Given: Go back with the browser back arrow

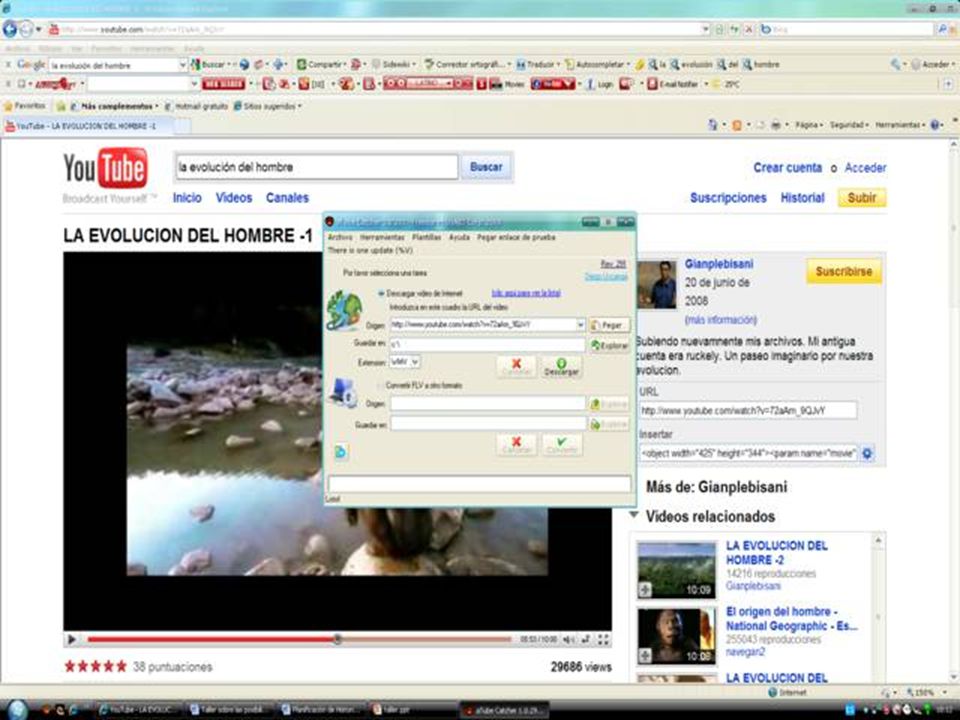Looking at the screenshot, I should [10, 29].
